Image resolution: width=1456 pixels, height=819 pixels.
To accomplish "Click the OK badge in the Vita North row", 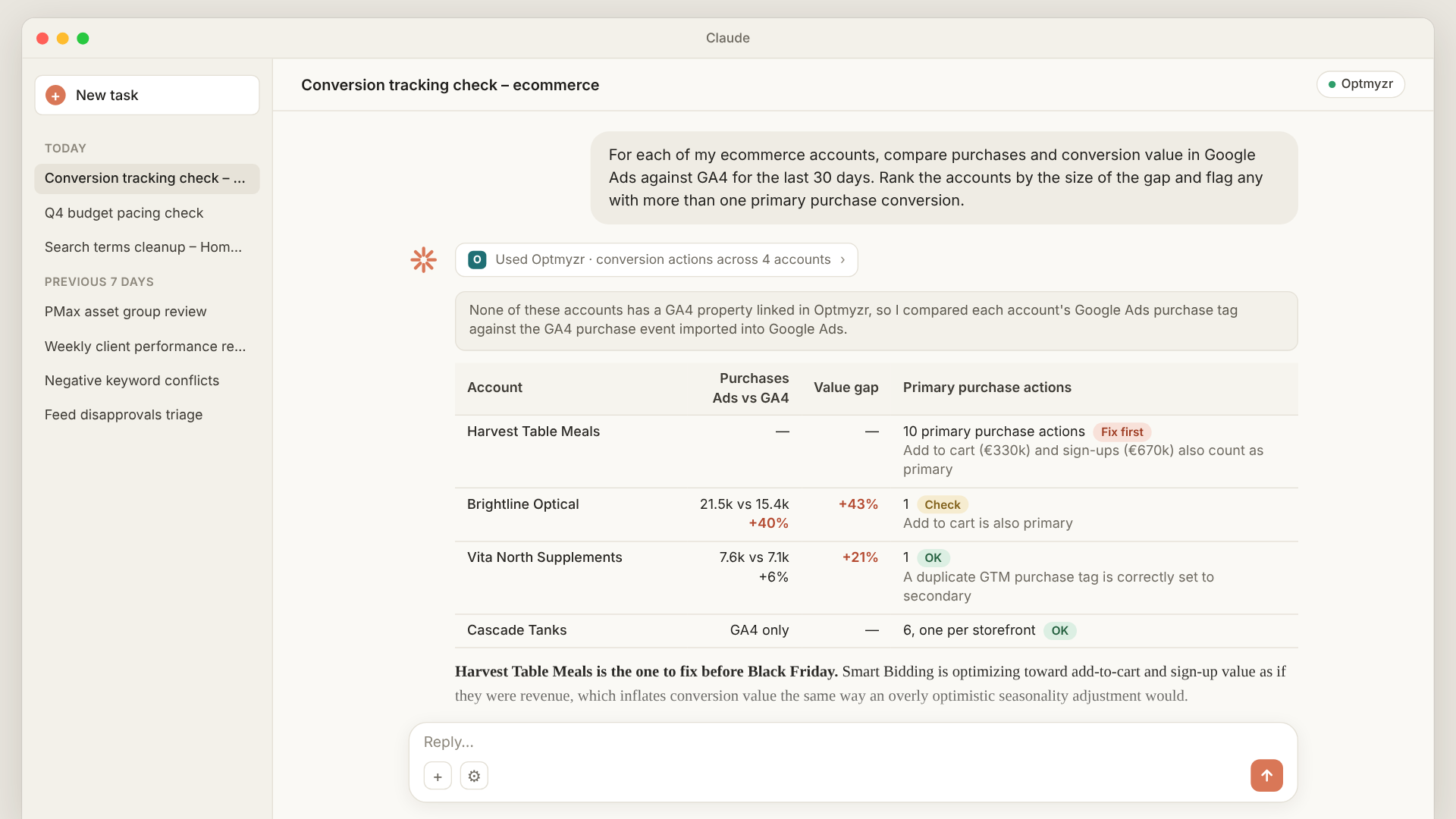I will coord(933,557).
